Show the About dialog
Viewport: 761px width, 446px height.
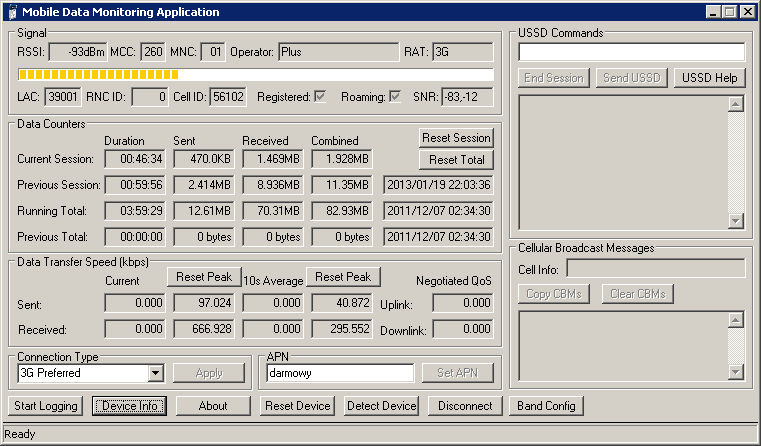click(212, 406)
